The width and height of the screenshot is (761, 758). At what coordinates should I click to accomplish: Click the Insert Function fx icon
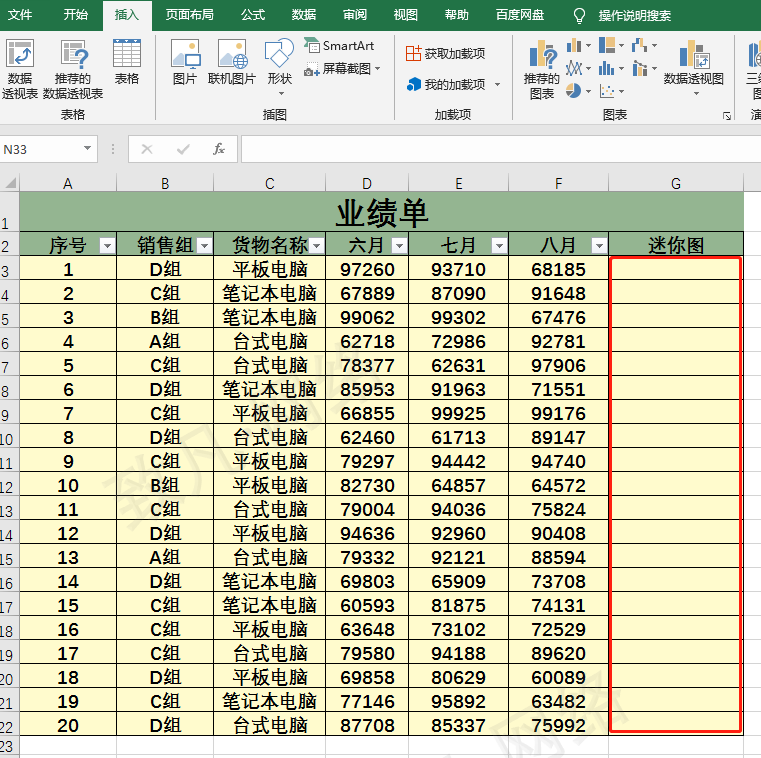click(x=219, y=149)
